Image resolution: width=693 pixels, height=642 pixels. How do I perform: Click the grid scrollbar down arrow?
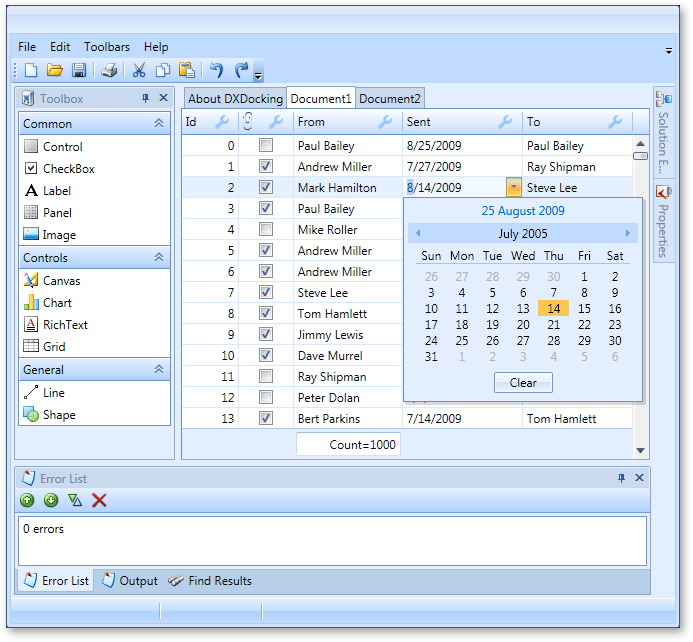(641, 451)
